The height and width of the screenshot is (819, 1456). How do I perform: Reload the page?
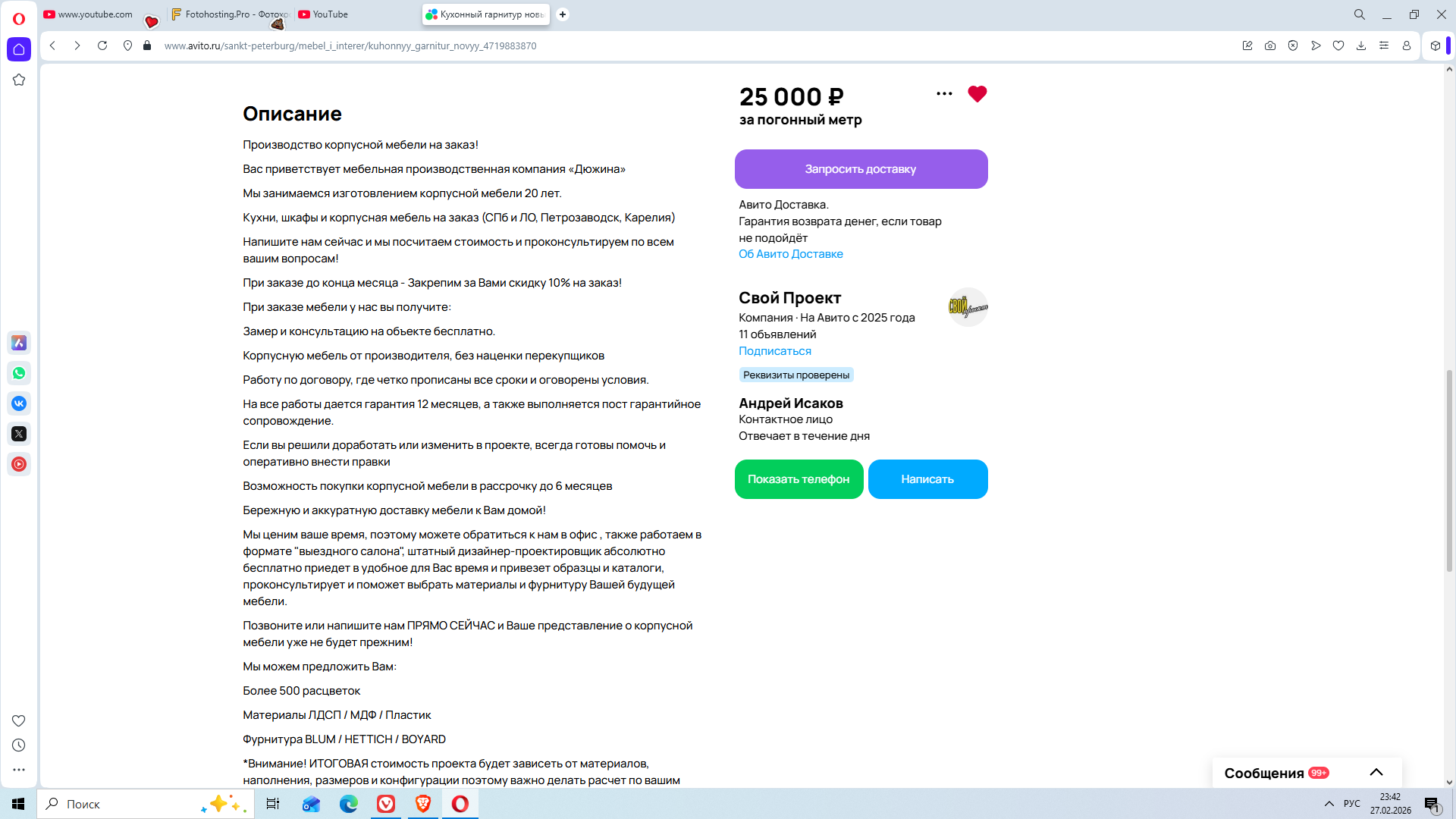tap(102, 45)
